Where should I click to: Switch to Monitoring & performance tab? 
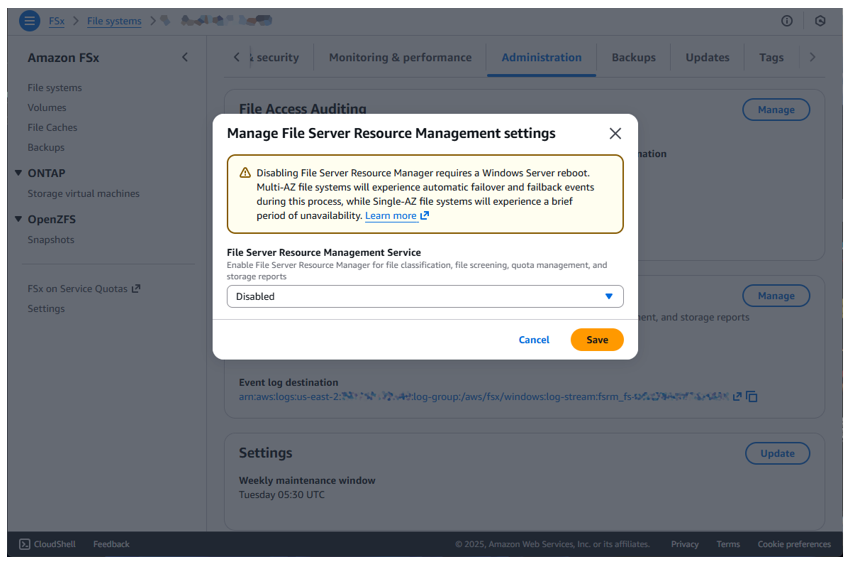[400, 58]
